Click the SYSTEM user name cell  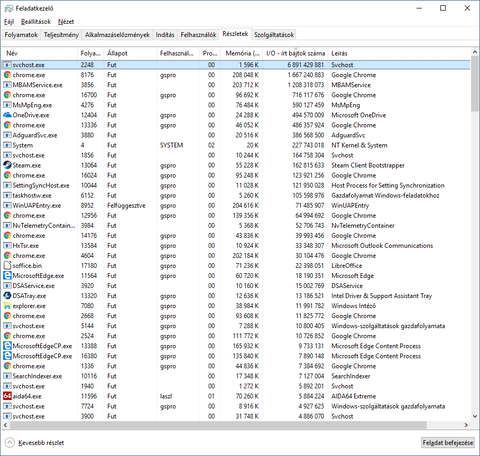(171, 145)
